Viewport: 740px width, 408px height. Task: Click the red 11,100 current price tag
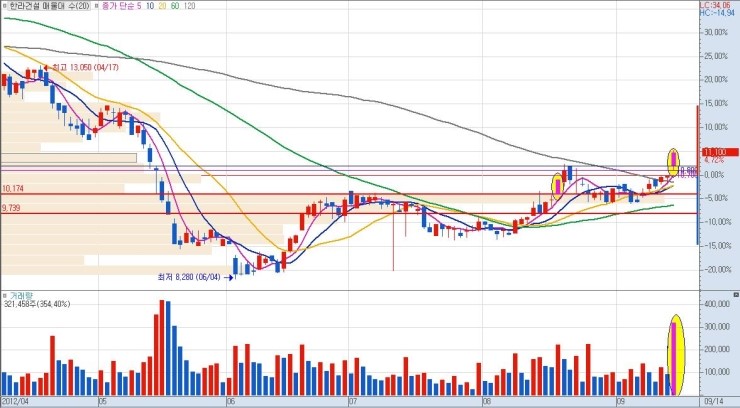715,151
